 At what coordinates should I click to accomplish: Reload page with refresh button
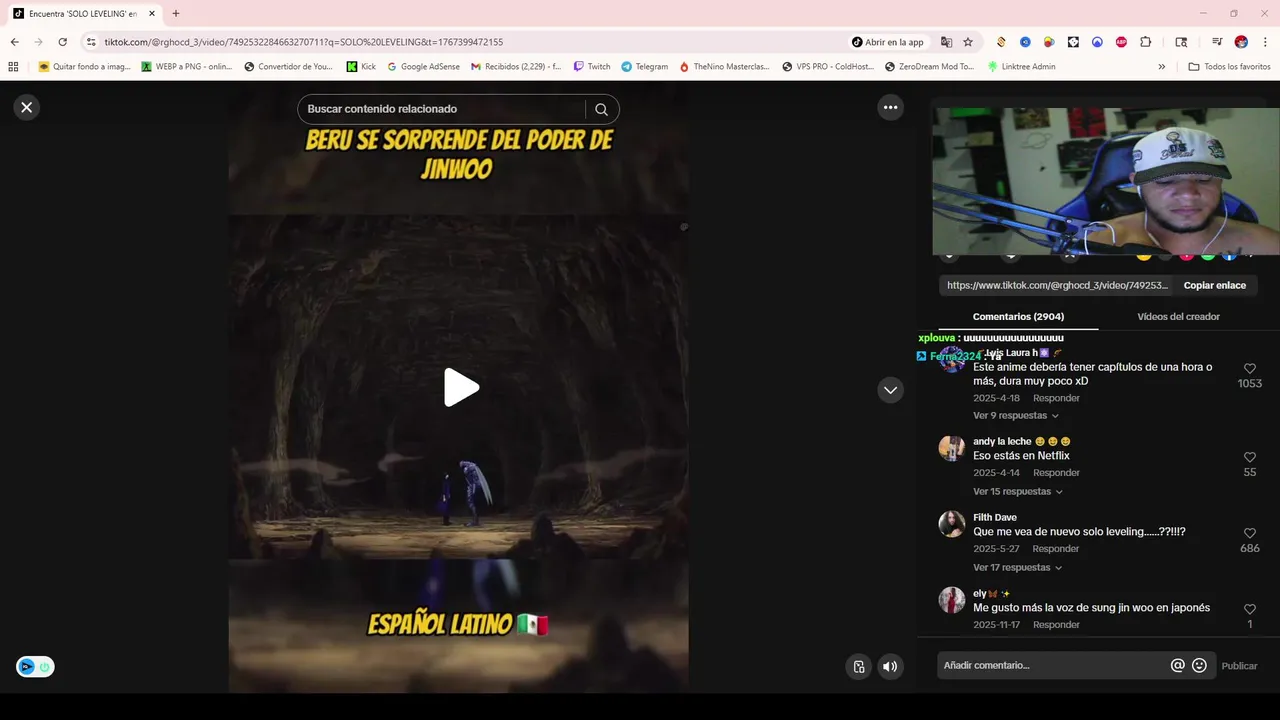[x=62, y=42]
